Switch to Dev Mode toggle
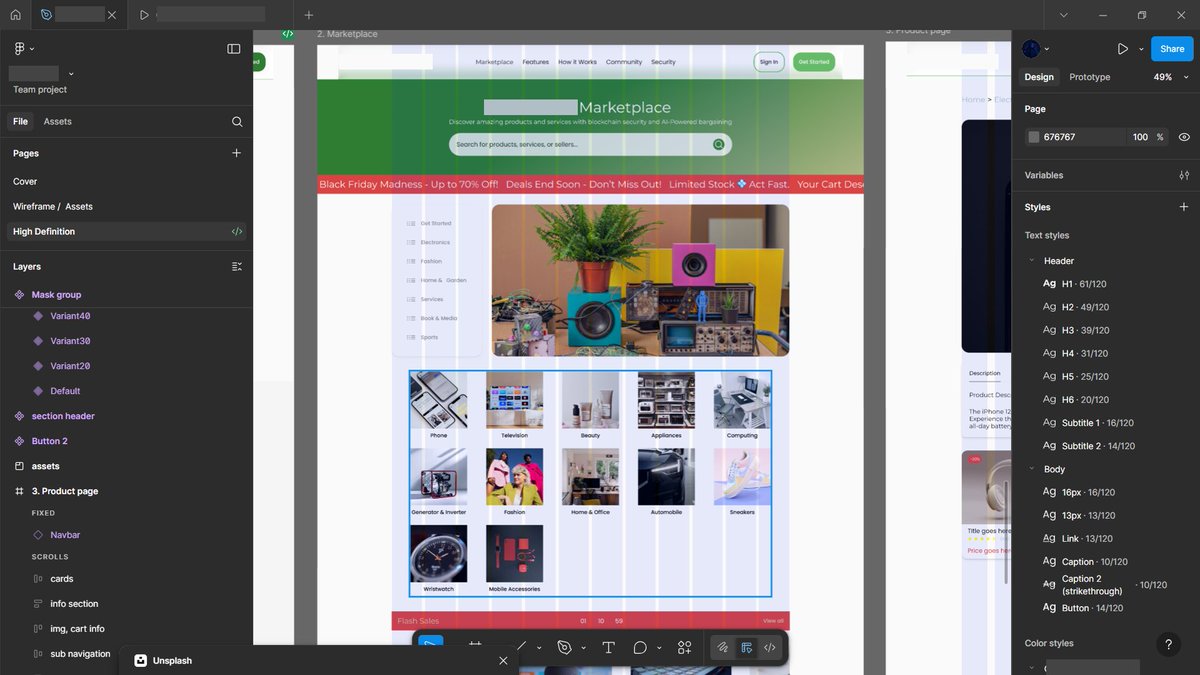The height and width of the screenshot is (675, 1200). 770,648
